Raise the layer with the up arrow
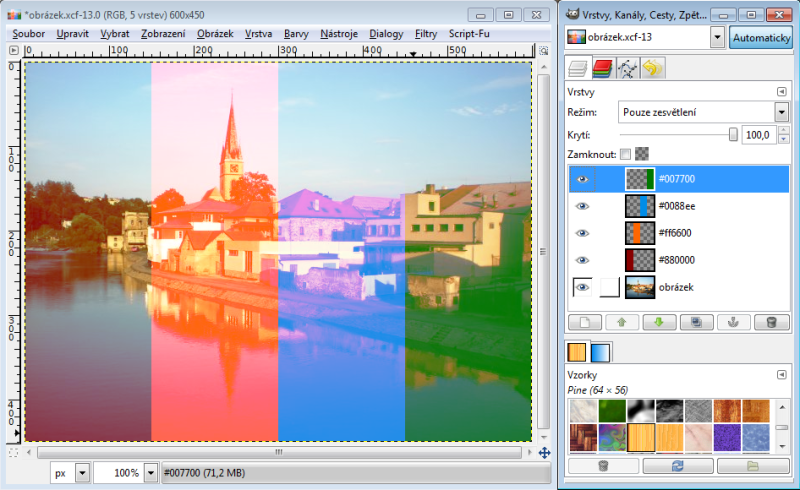The image size is (800, 490). [622, 323]
